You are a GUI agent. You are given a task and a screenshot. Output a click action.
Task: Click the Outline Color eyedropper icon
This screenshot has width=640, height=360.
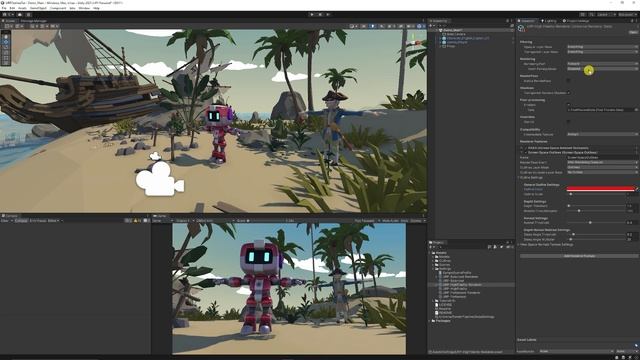tap(636, 189)
